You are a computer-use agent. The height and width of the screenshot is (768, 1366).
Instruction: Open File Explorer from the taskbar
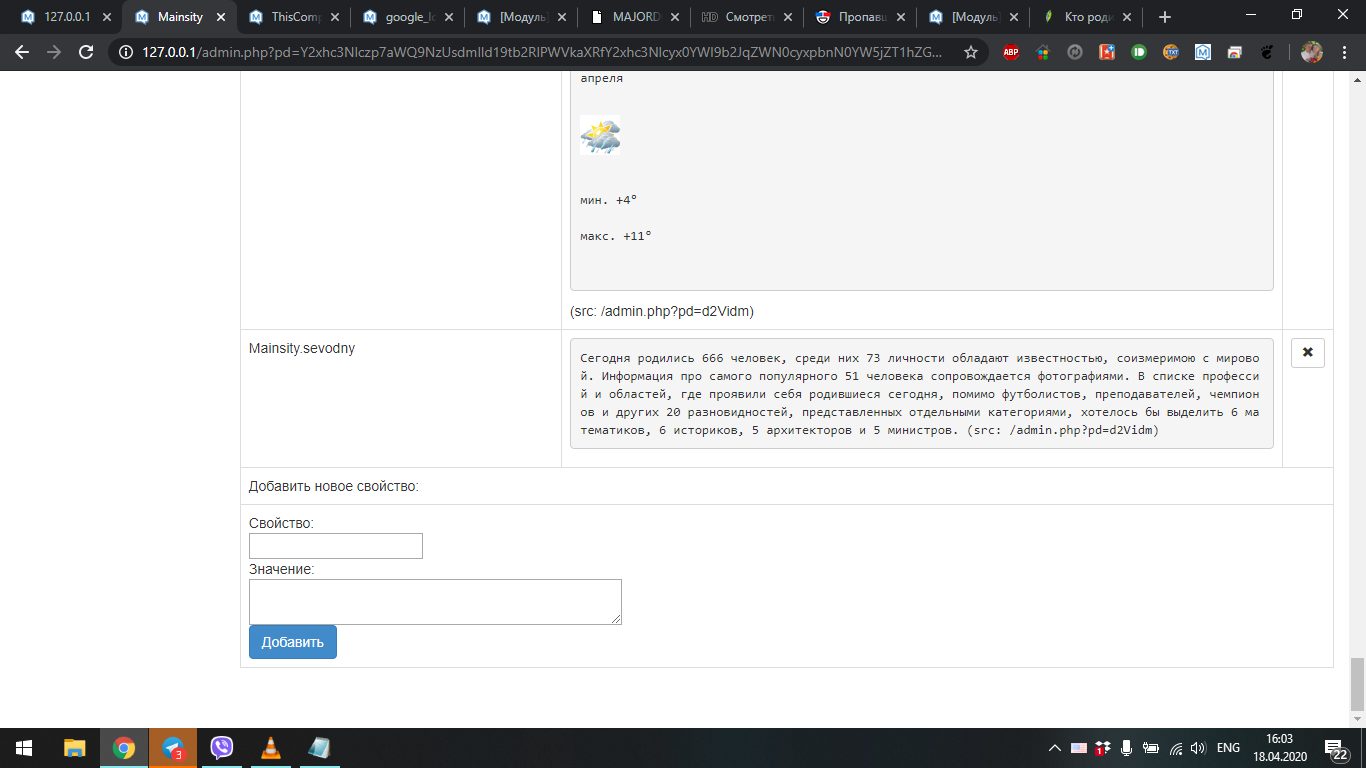(75, 748)
